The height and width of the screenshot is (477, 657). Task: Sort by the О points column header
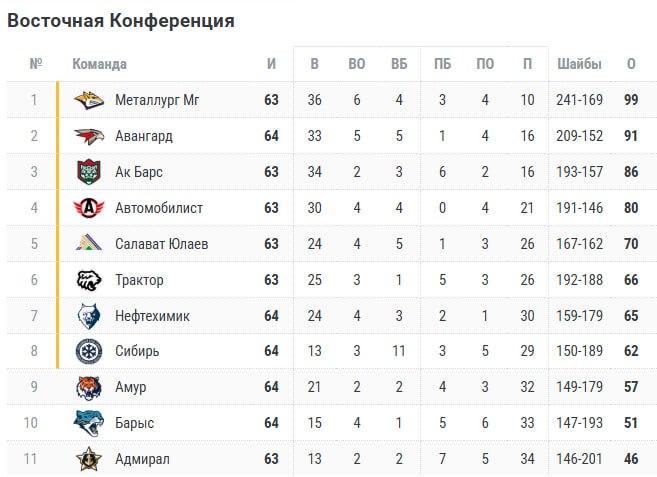click(631, 64)
